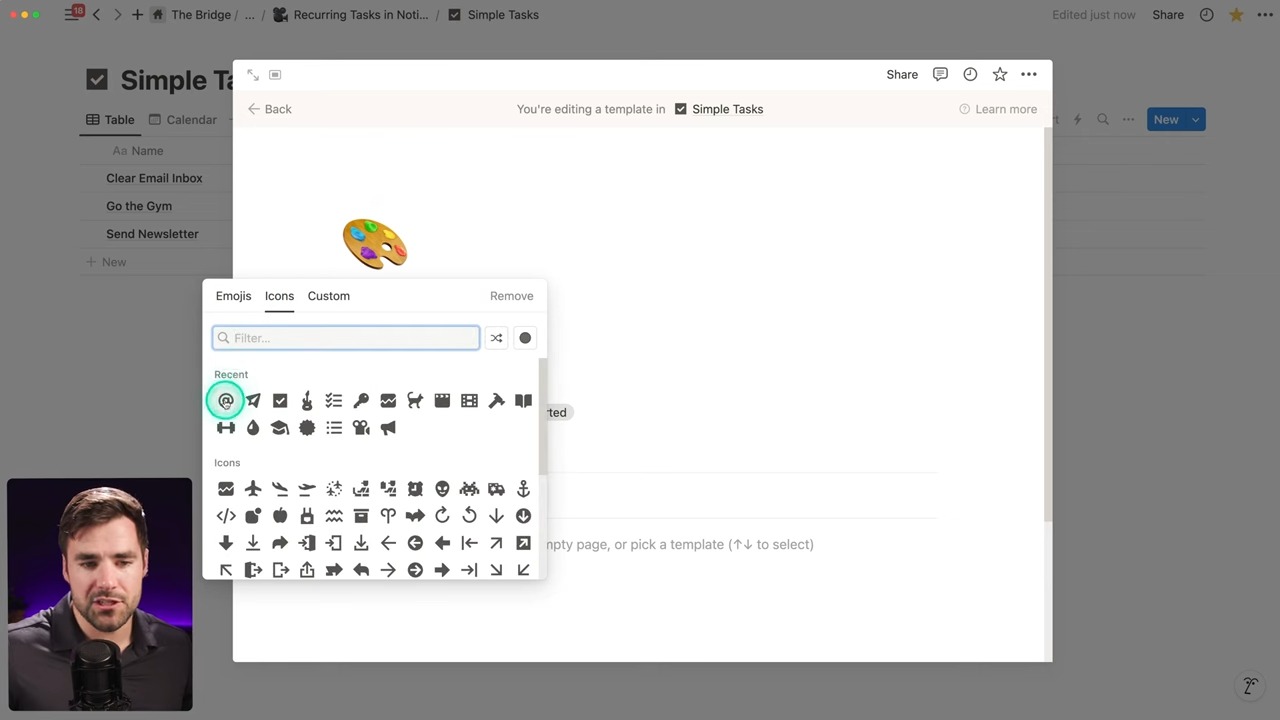
Task: Select the airplane icon in Icons grid
Action: tap(253, 489)
